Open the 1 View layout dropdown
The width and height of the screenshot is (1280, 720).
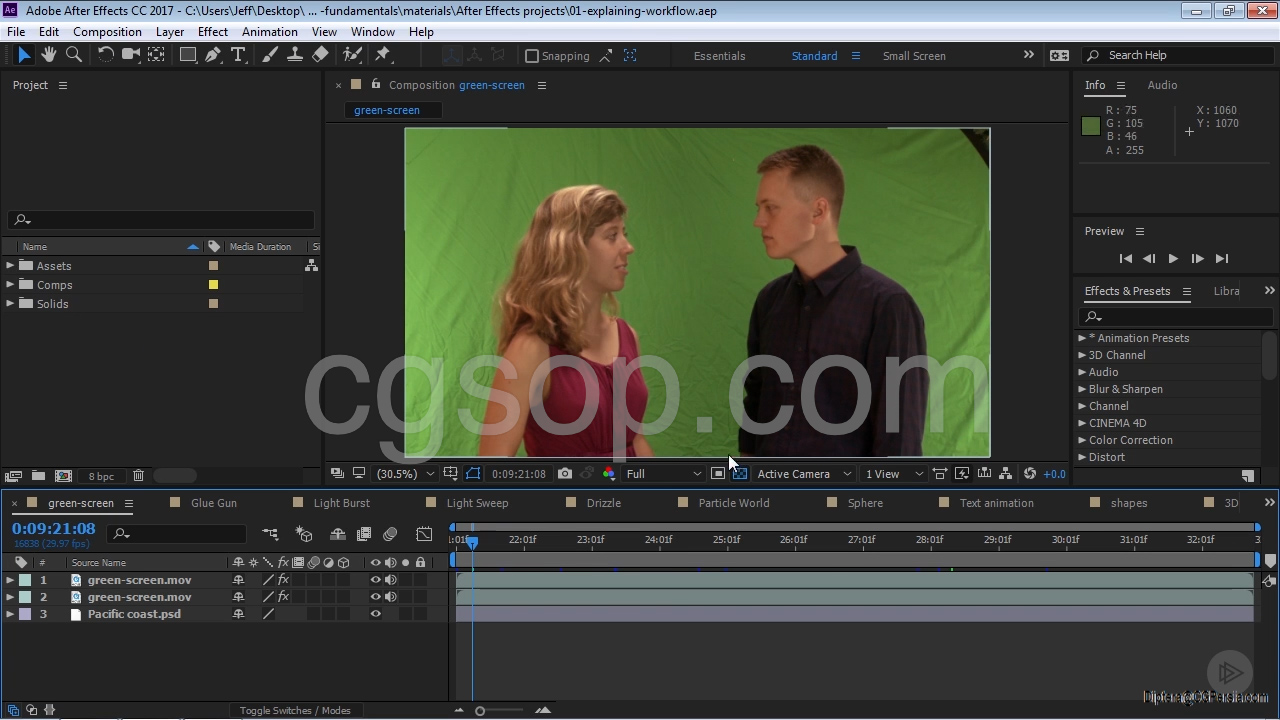pyautogui.click(x=894, y=474)
